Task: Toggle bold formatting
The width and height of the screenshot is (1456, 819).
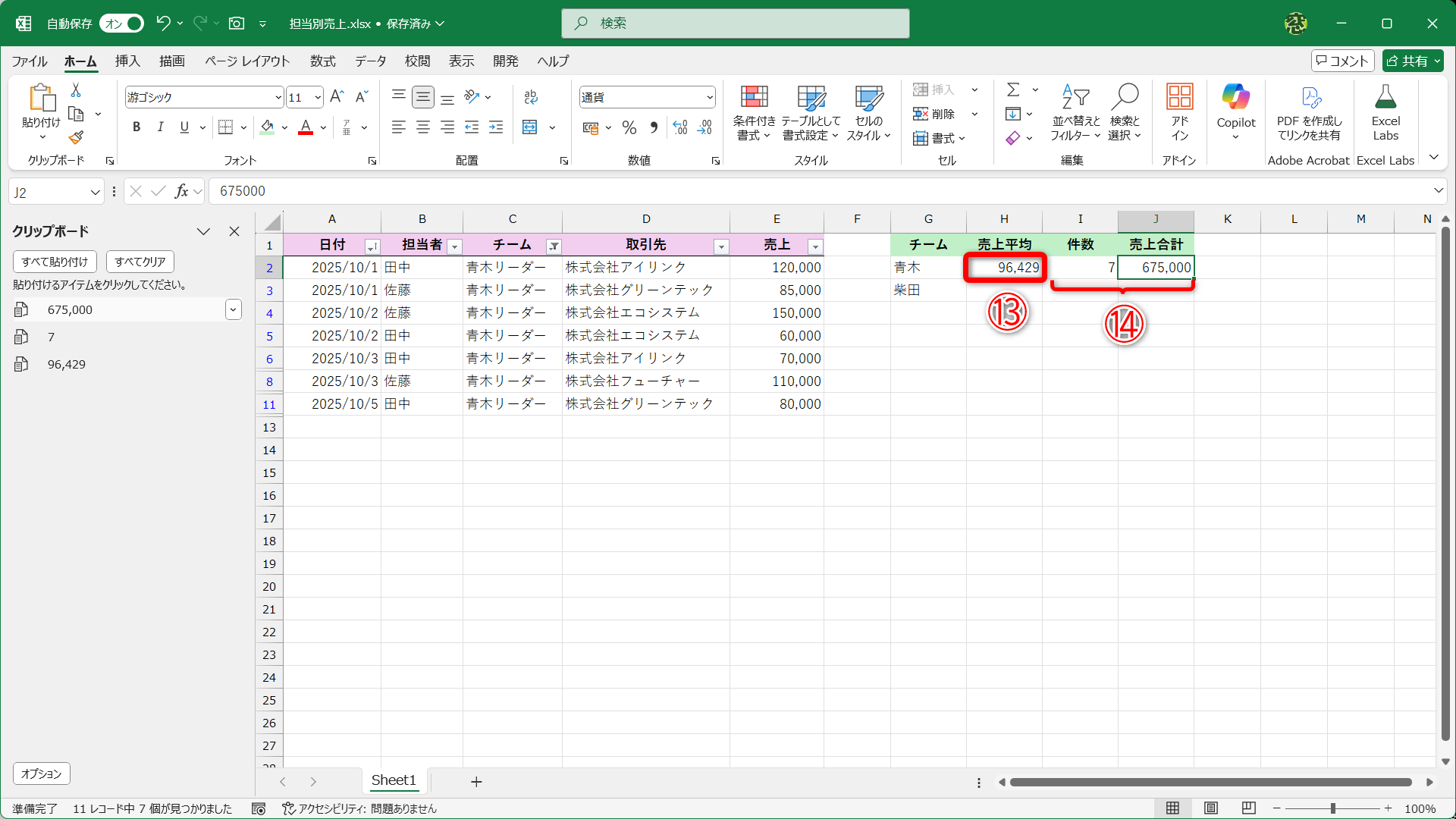Action: (x=136, y=127)
